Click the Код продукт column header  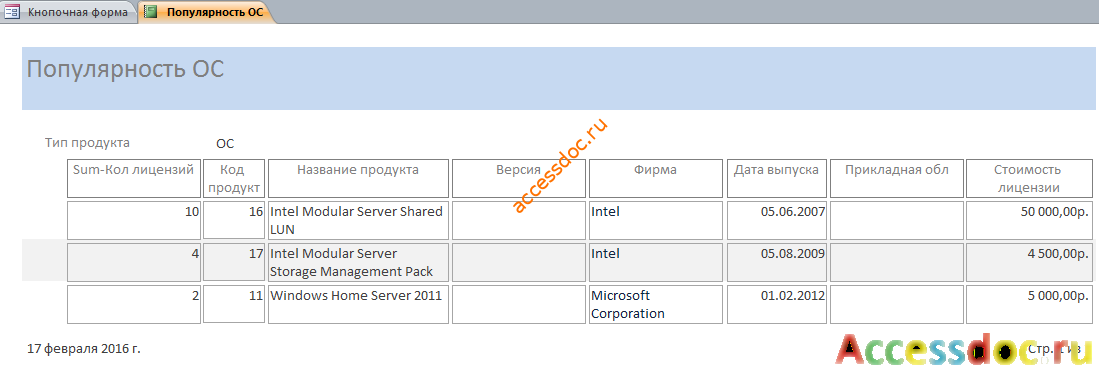pyautogui.click(x=235, y=178)
